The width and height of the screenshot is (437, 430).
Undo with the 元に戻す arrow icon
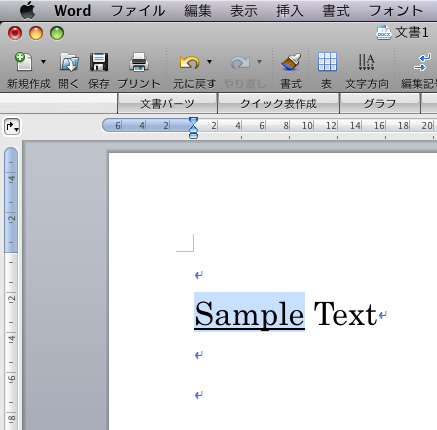pyautogui.click(x=189, y=62)
